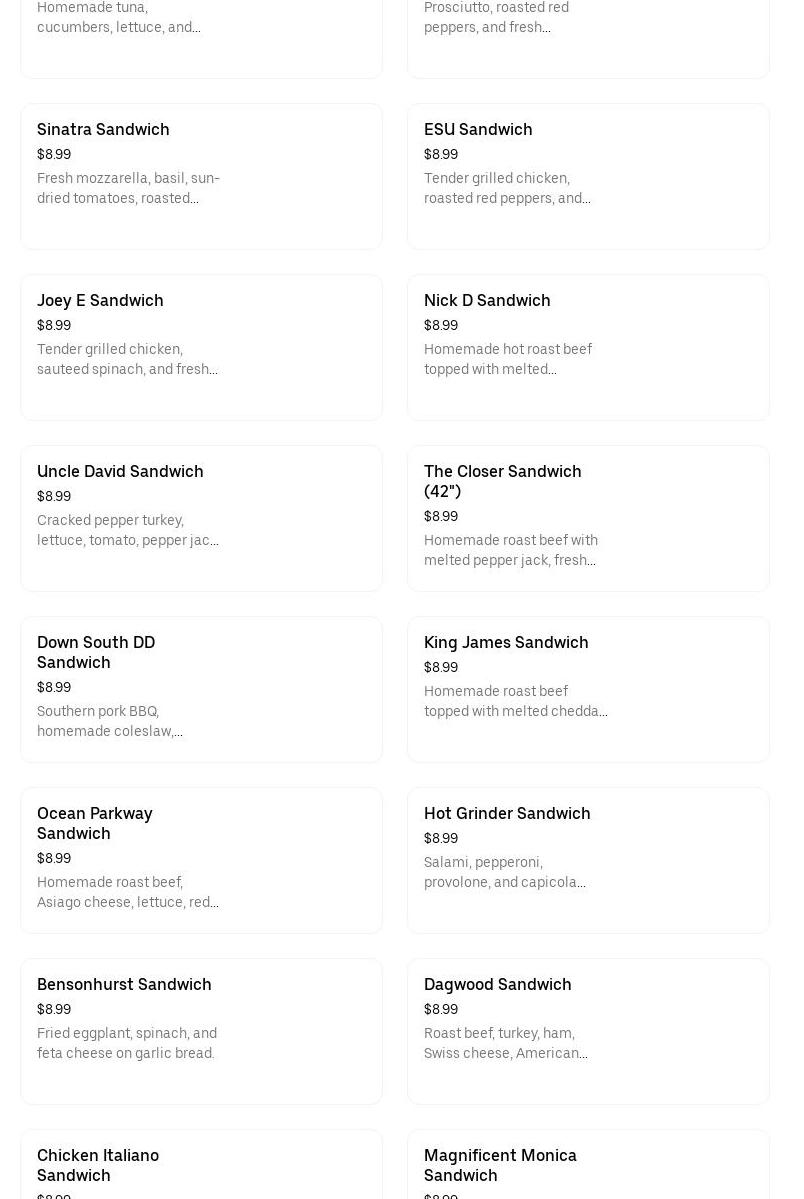Open the Sinatra Sandwich menu item

[x=103, y=130]
